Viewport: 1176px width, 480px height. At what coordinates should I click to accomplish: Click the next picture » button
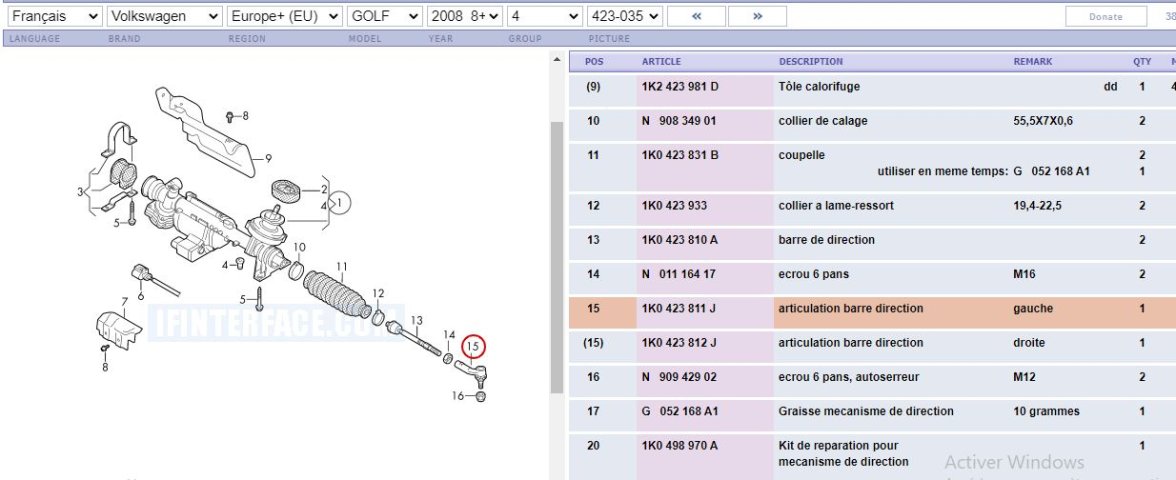click(x=757, y=17)
